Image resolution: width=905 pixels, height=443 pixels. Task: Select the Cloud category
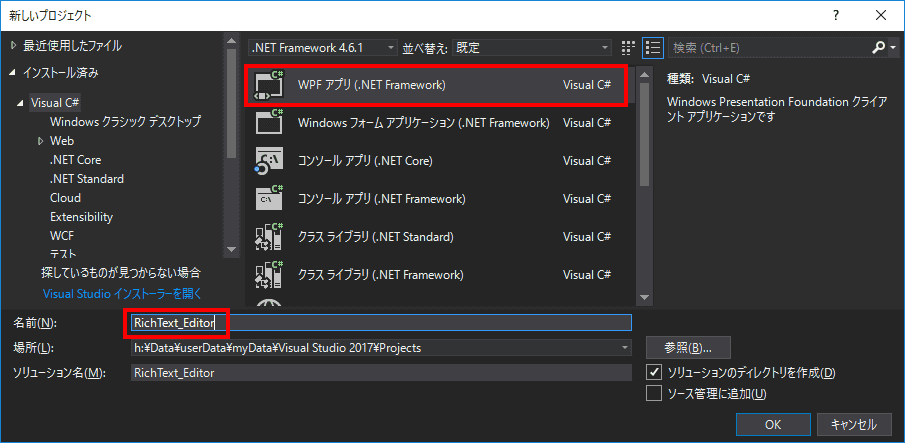point(65,198)
